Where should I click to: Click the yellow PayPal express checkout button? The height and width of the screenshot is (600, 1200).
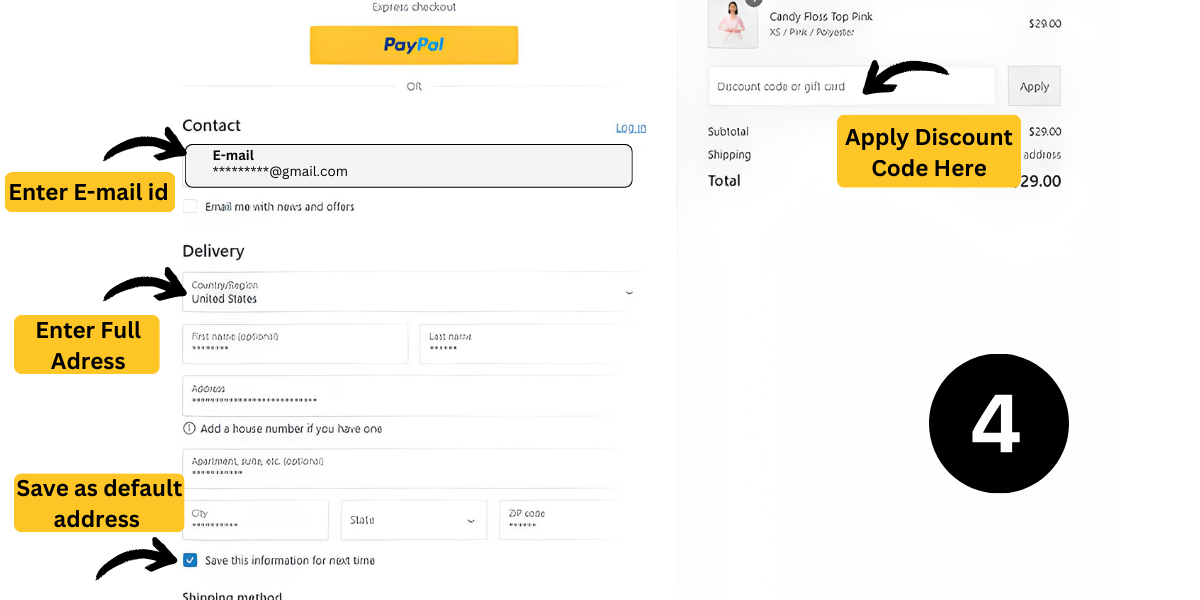click(x=414, y=45)
